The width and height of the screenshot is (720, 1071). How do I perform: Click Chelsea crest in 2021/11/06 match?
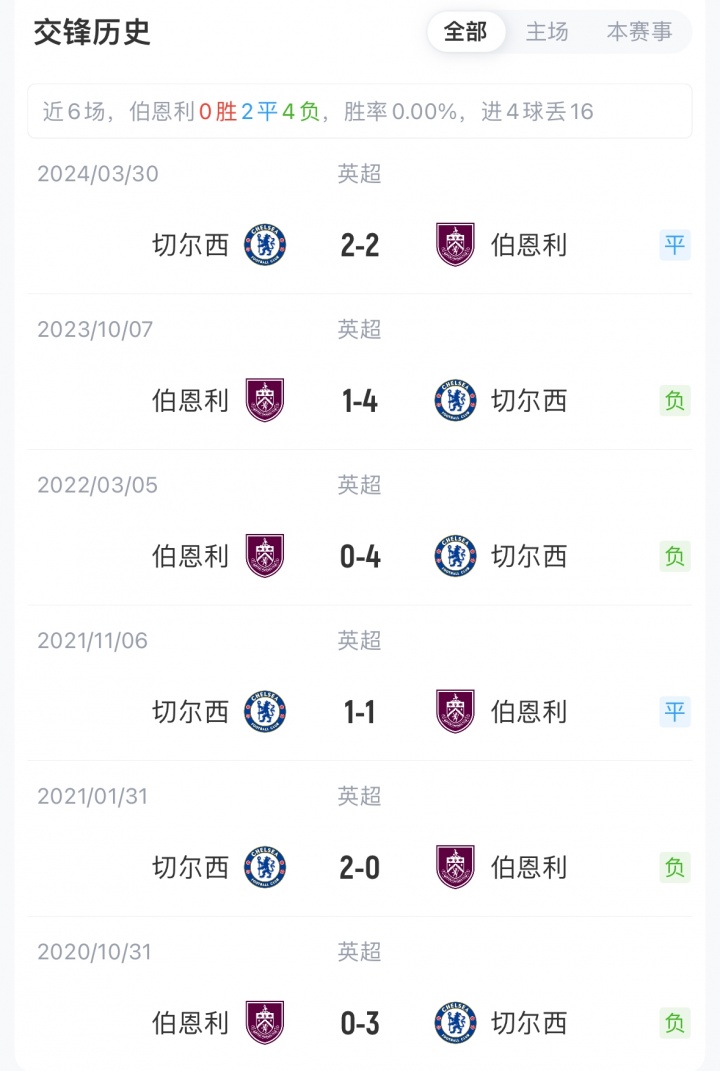265,712
